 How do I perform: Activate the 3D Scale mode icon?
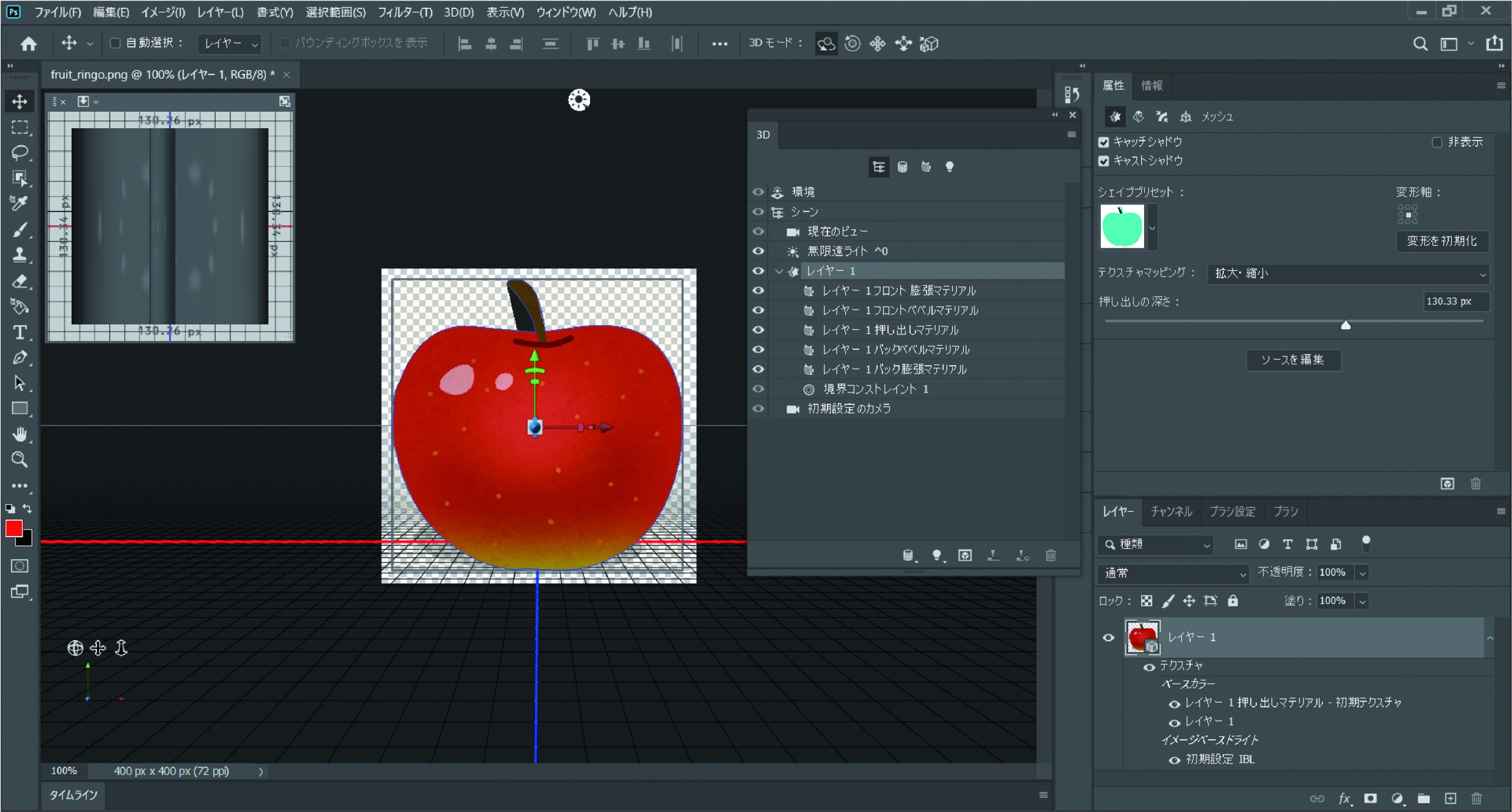929,43
